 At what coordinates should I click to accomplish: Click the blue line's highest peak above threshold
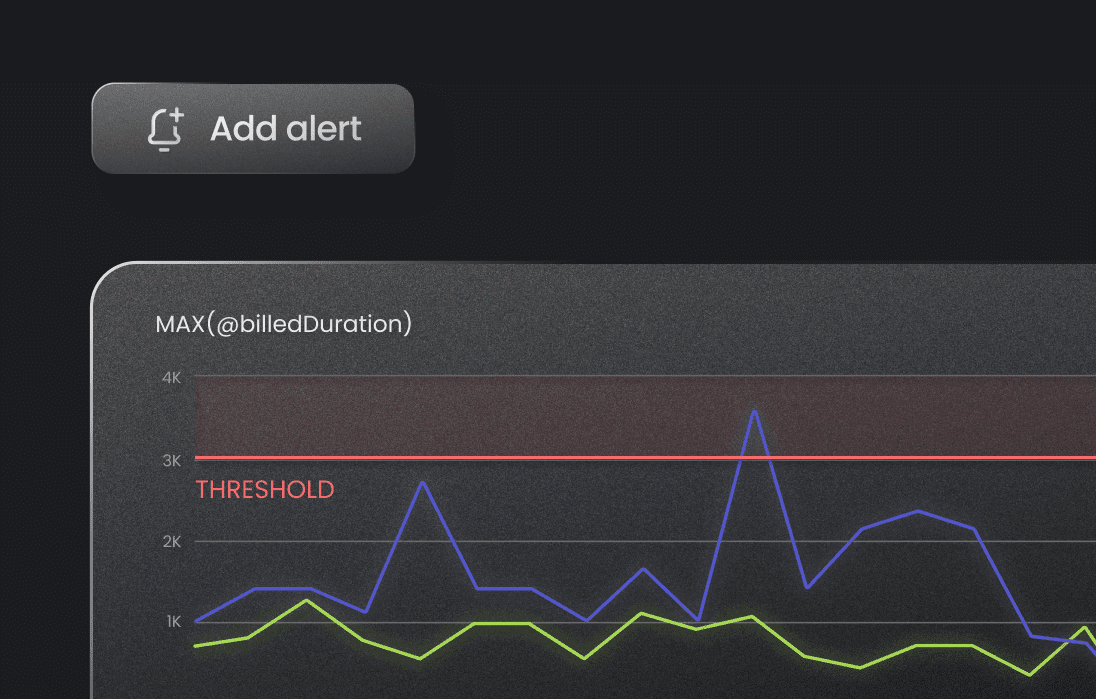[x=754, y=412]
